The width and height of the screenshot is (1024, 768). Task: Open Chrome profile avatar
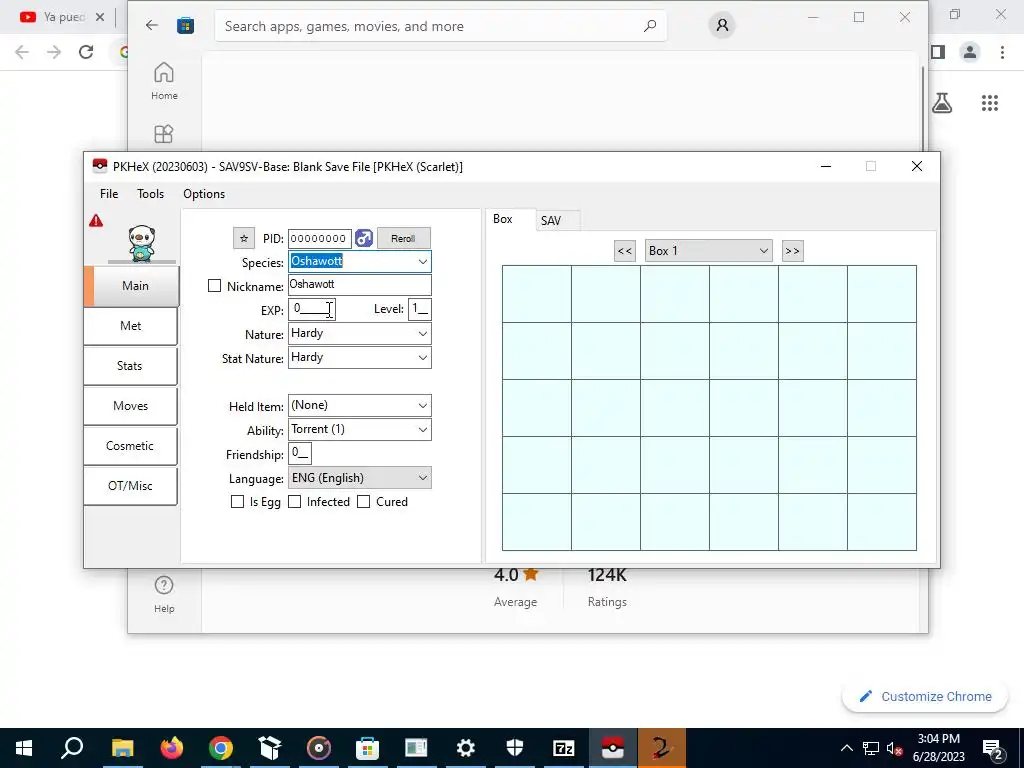[x=970, y=52]
